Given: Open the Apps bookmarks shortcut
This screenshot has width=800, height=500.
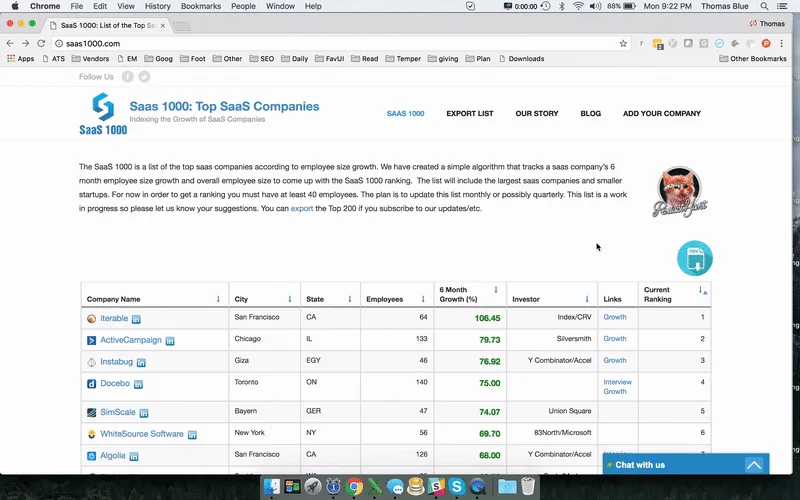Looking at the screenshot, I should point(20,59).
